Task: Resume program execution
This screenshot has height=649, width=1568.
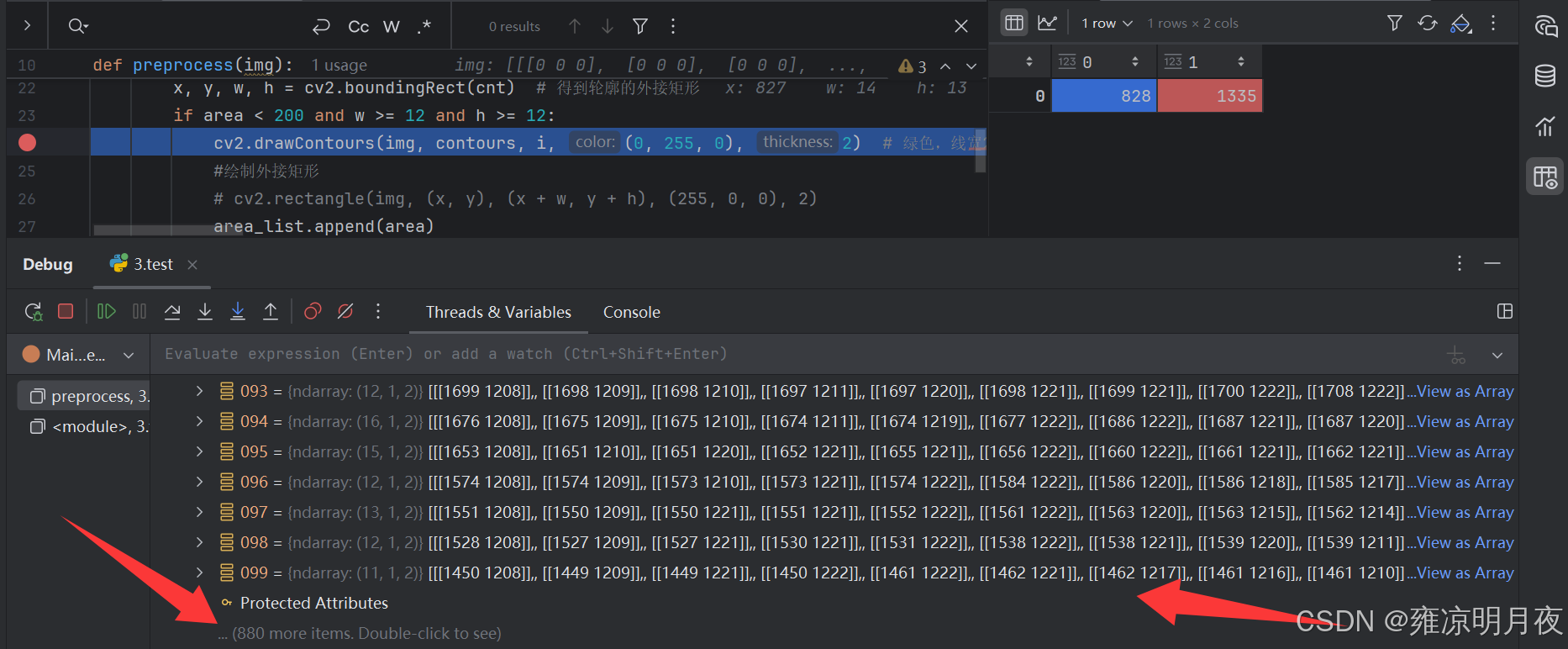Action: tap(107, 311)
